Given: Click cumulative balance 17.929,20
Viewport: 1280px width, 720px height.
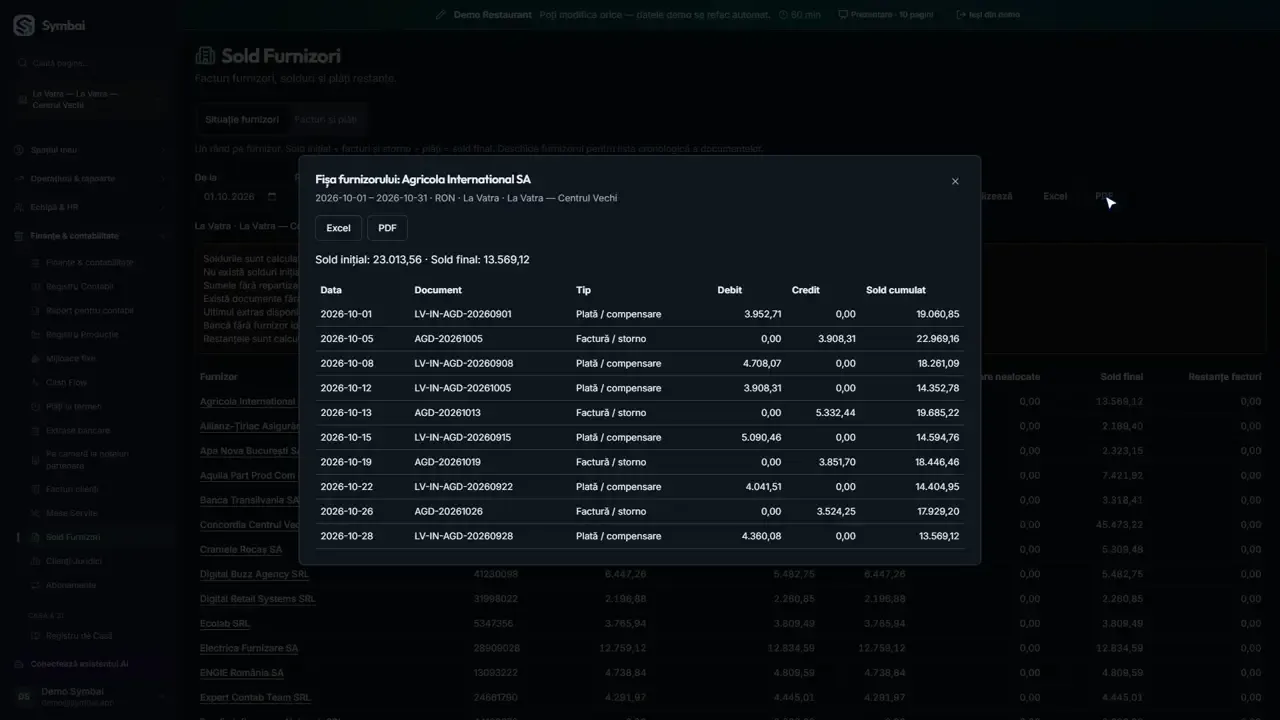Looking at the screenshot, I should (937, 511).
